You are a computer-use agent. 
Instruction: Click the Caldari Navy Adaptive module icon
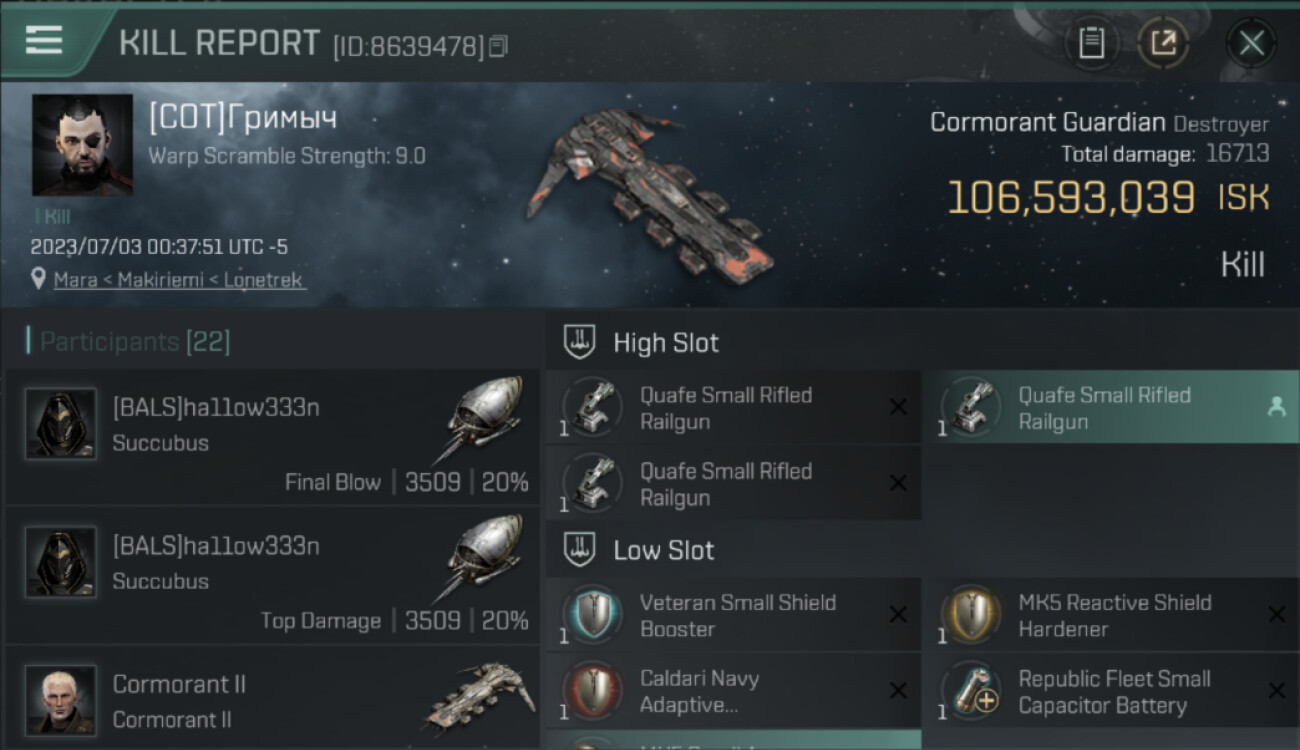(x=593, y=691)
